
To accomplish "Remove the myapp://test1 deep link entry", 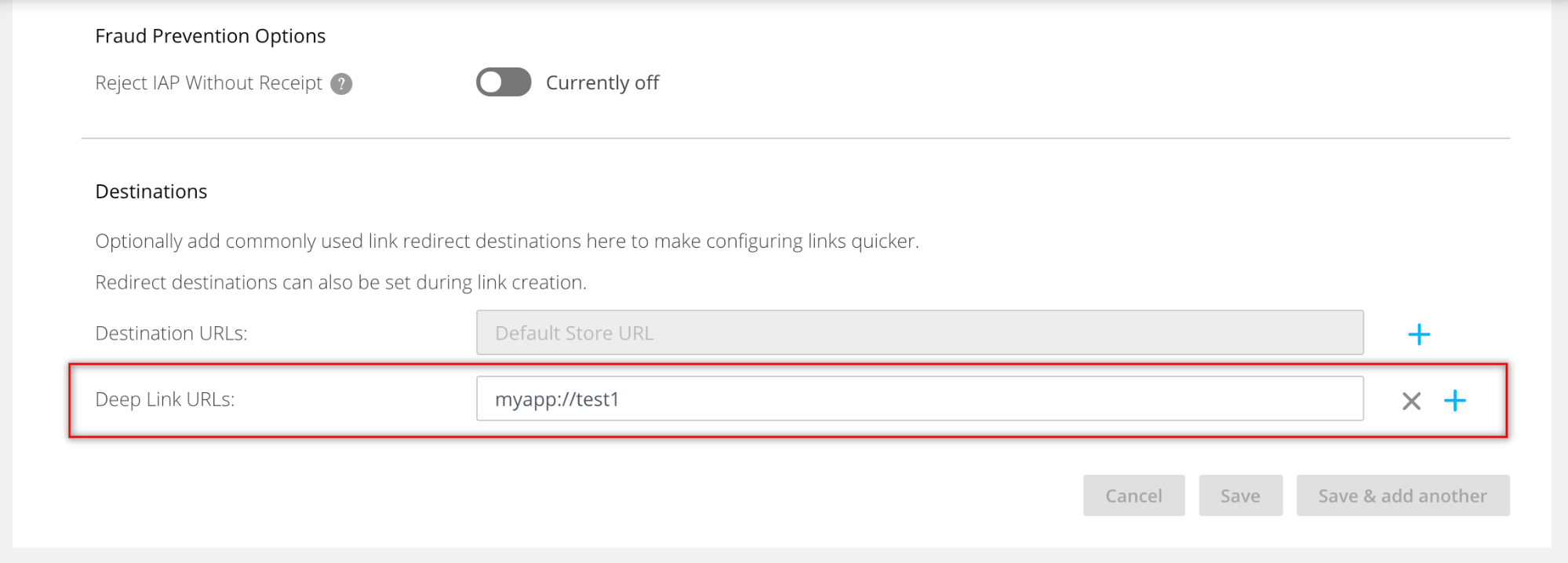I will [x=1411, y=401].
